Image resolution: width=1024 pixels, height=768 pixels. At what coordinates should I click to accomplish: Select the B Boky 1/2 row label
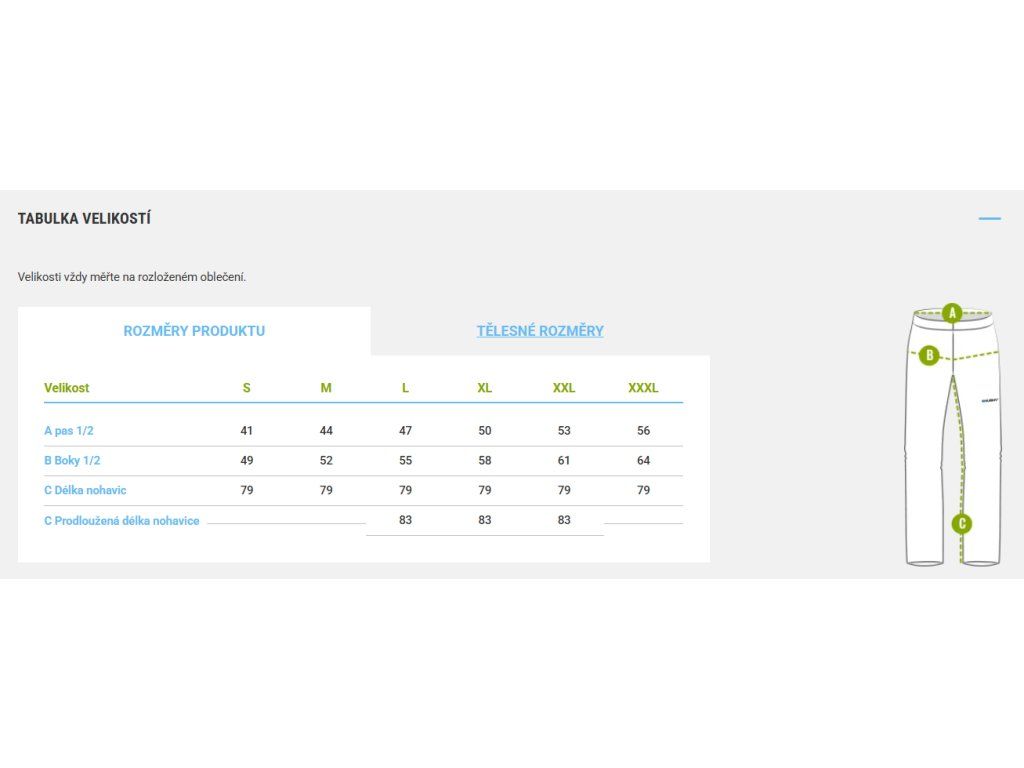pos(72,460)
